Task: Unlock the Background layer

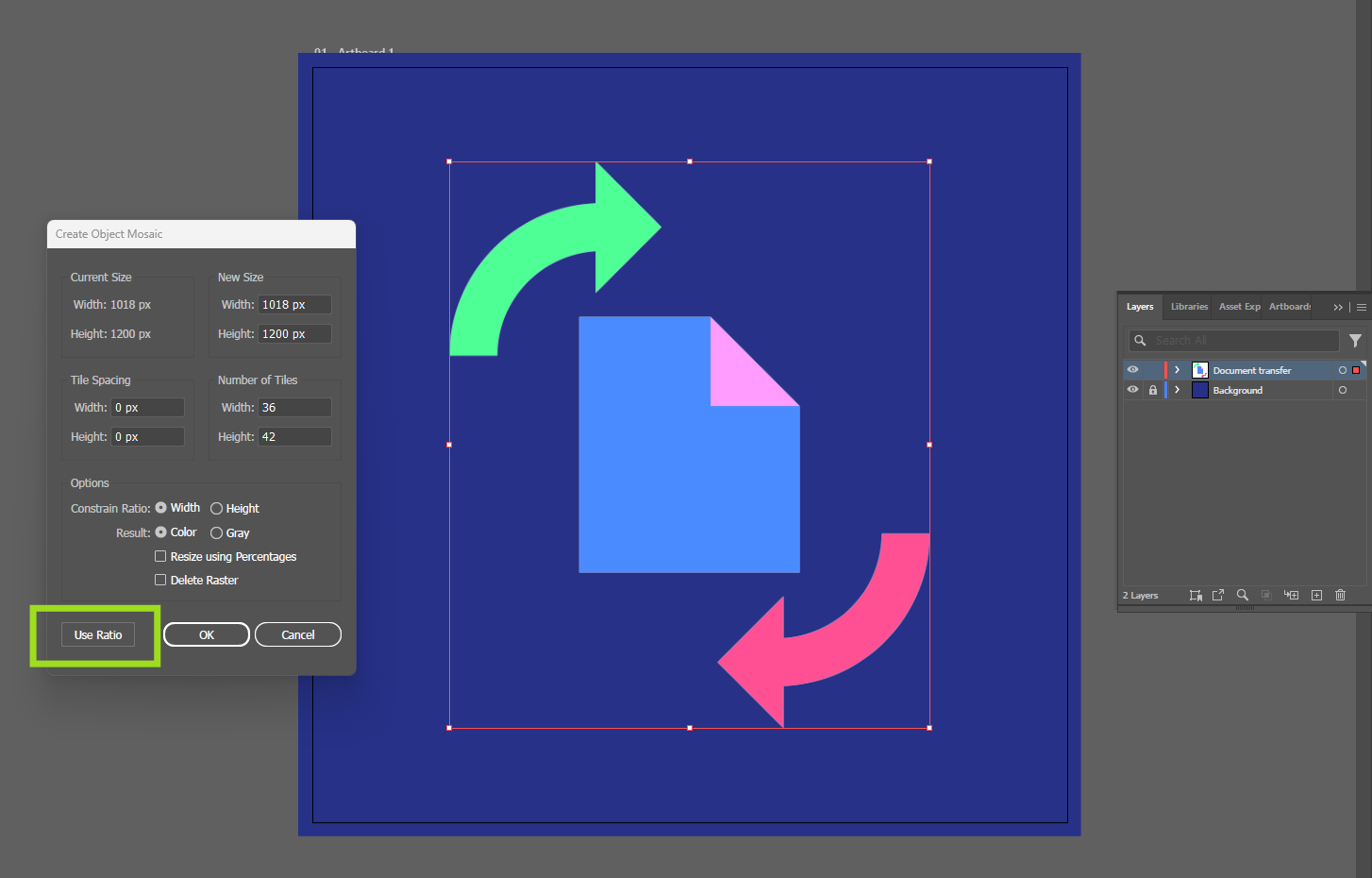Action: pyautogui.click(x=1152, y=390)
